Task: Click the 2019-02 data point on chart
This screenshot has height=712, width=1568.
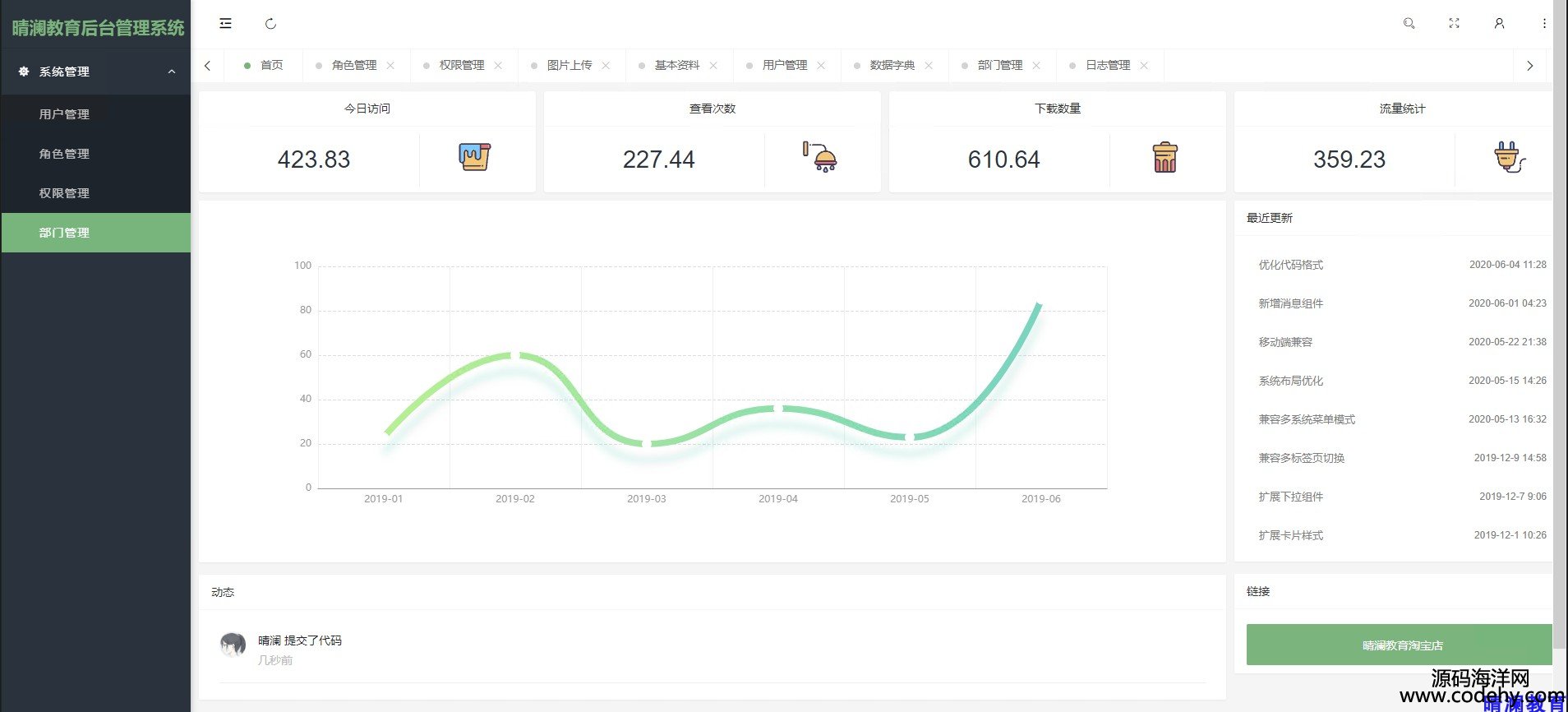Action: coord(515,356)
